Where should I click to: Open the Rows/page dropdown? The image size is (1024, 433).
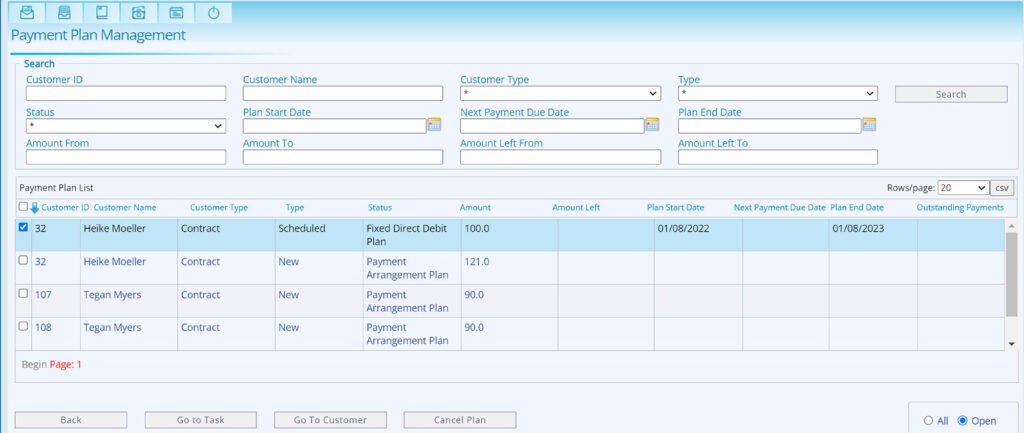pos(963,187)
